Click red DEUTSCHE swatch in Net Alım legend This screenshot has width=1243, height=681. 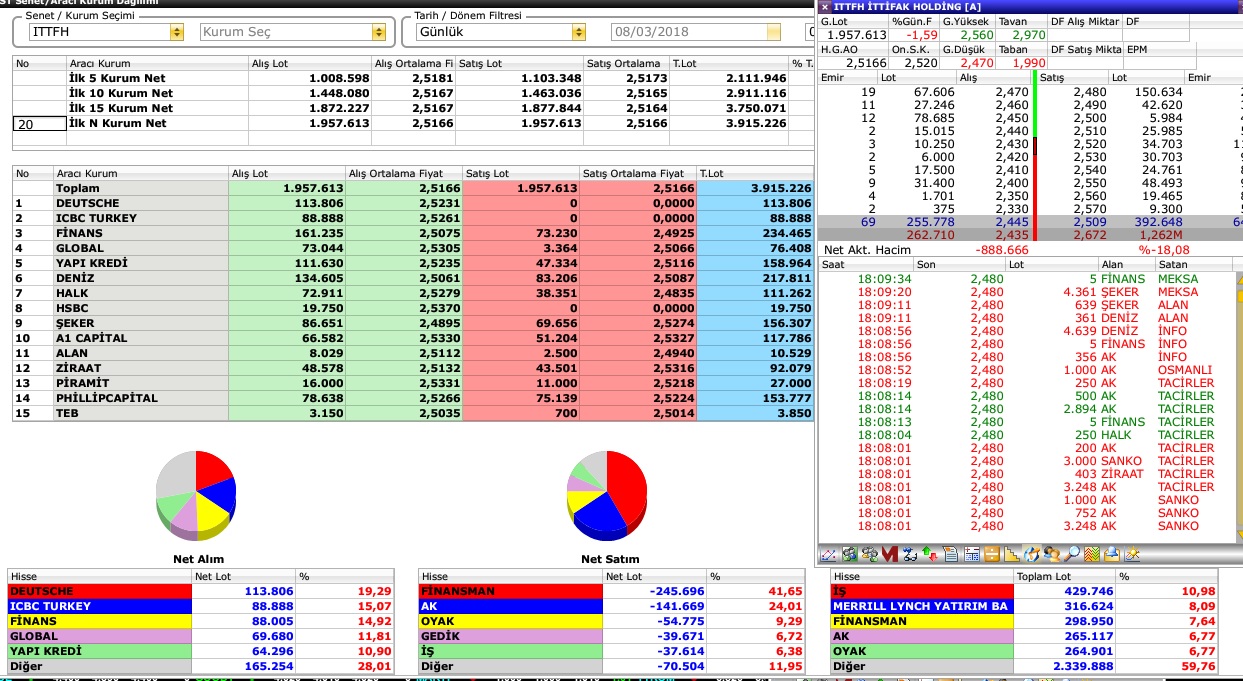point(99,591)
